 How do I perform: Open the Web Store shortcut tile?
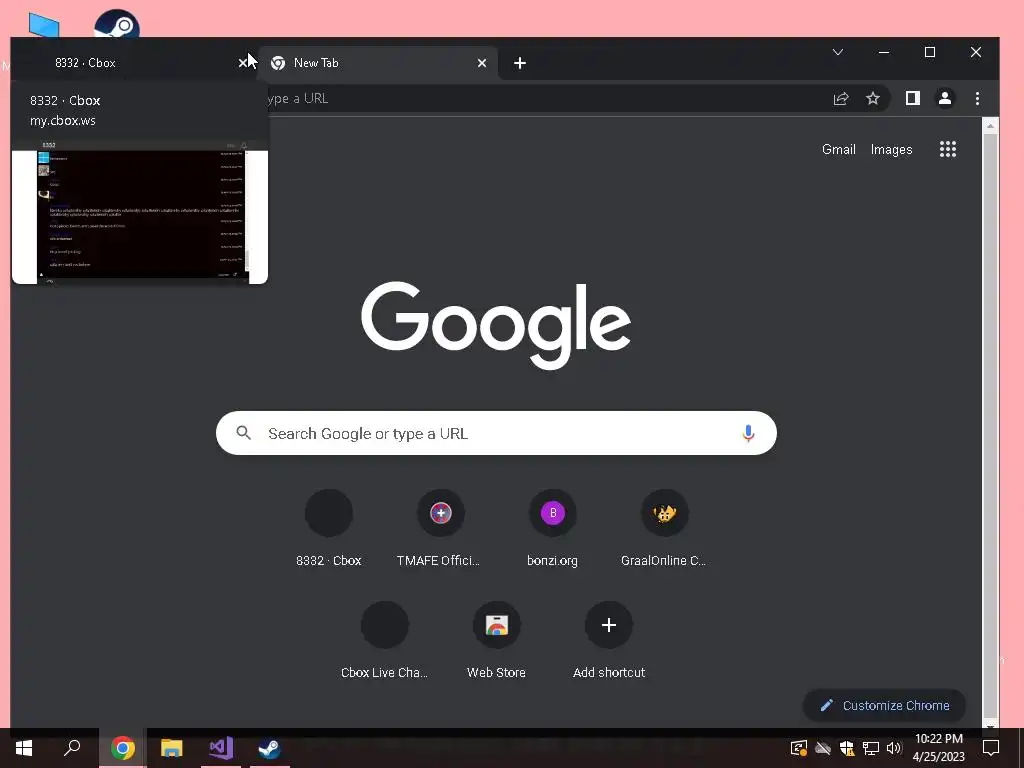point(496,641)
